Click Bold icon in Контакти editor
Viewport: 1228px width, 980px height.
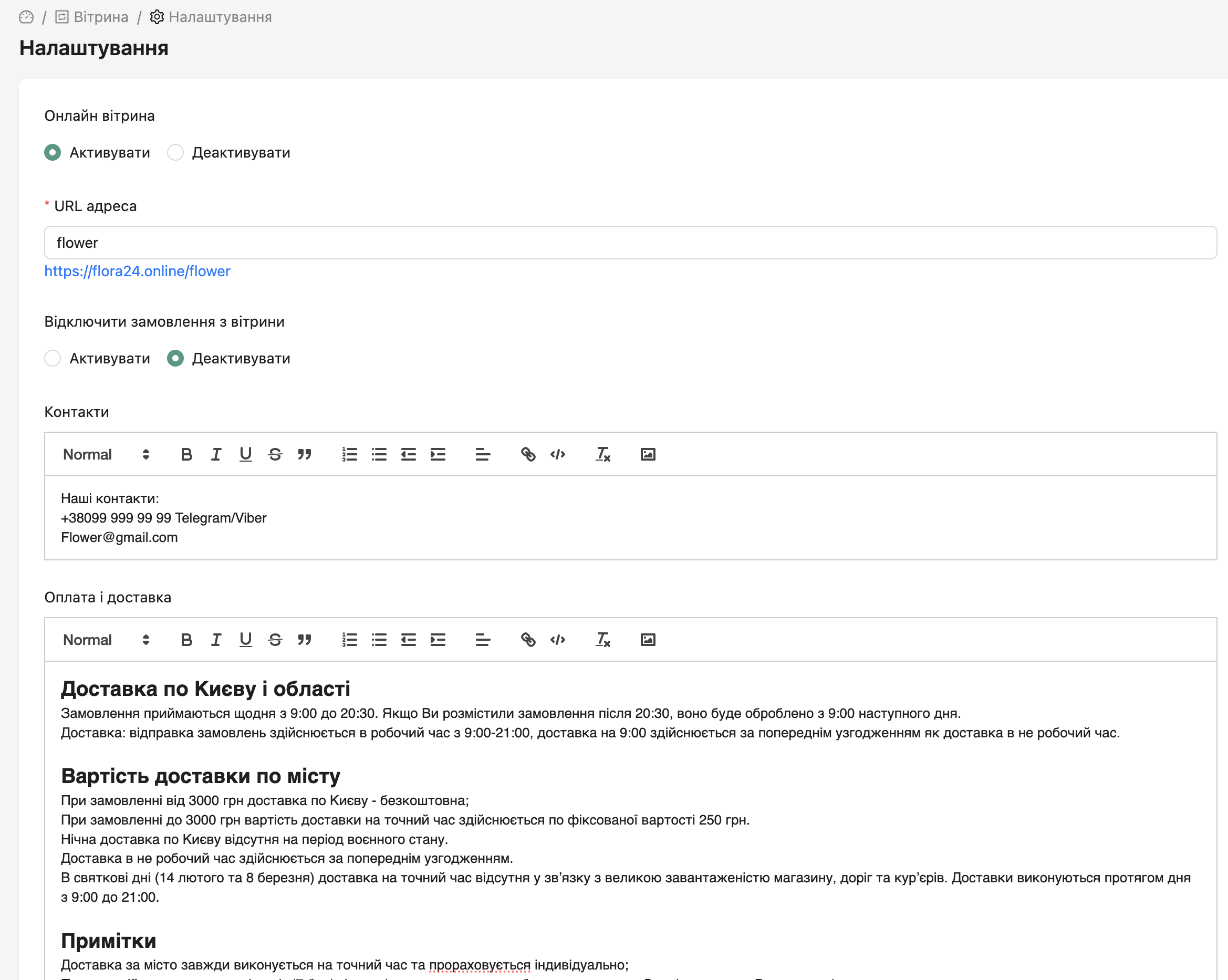point(186,454)
